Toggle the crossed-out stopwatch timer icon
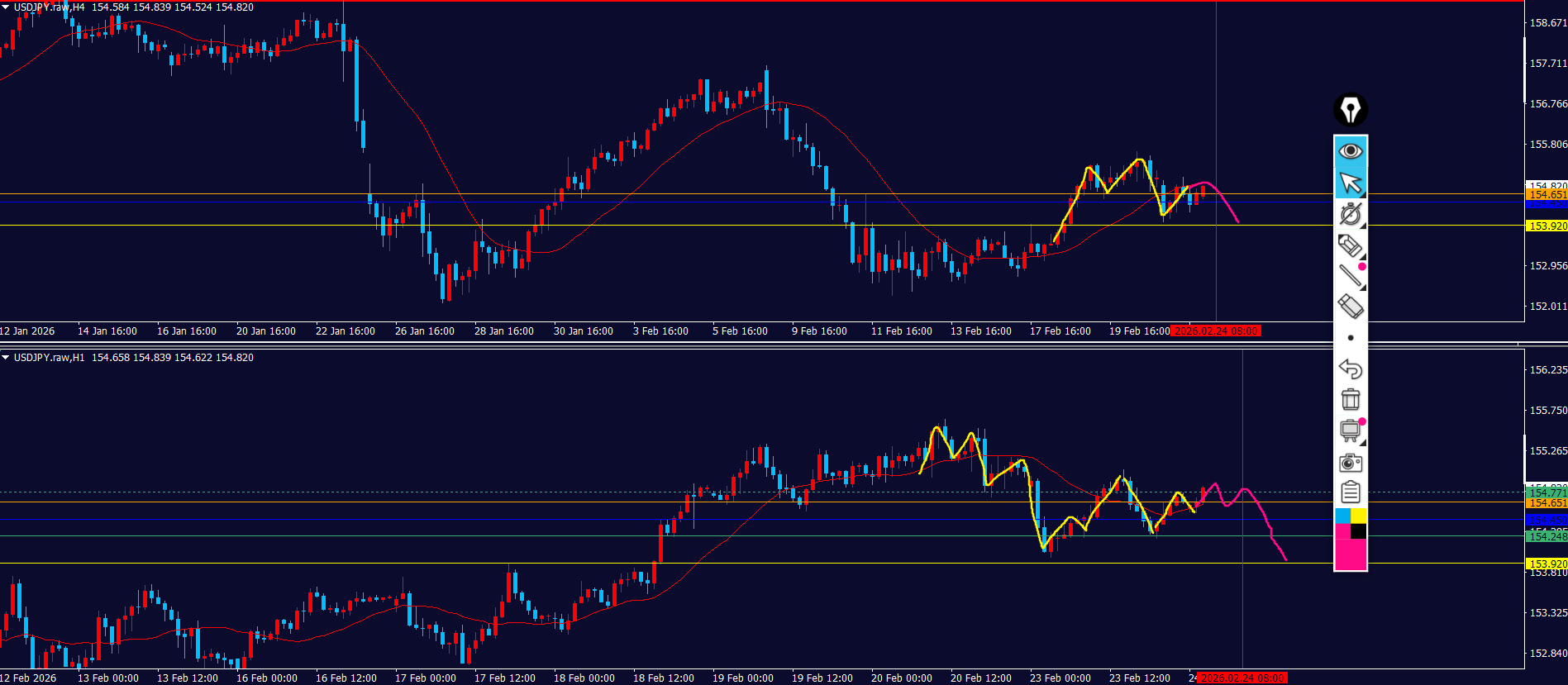Viewport: 1568px width, 685px height. (x=1351, y=214)
